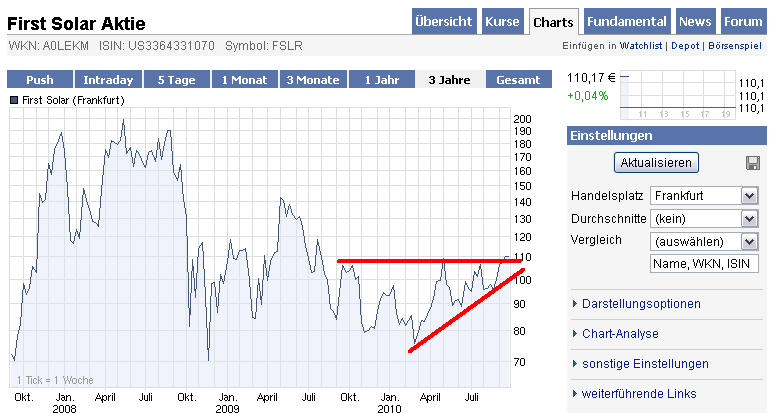Screen dimensions: 776x413
Task: Go to the Forum tab
Action: [743, 22]
